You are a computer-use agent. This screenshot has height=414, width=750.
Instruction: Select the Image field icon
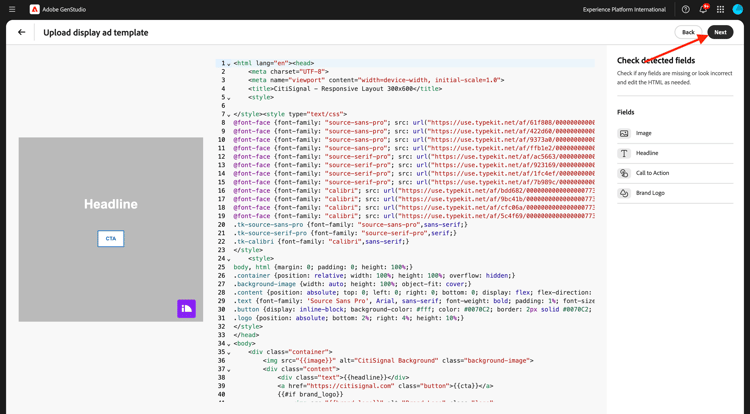click(624, 133)
